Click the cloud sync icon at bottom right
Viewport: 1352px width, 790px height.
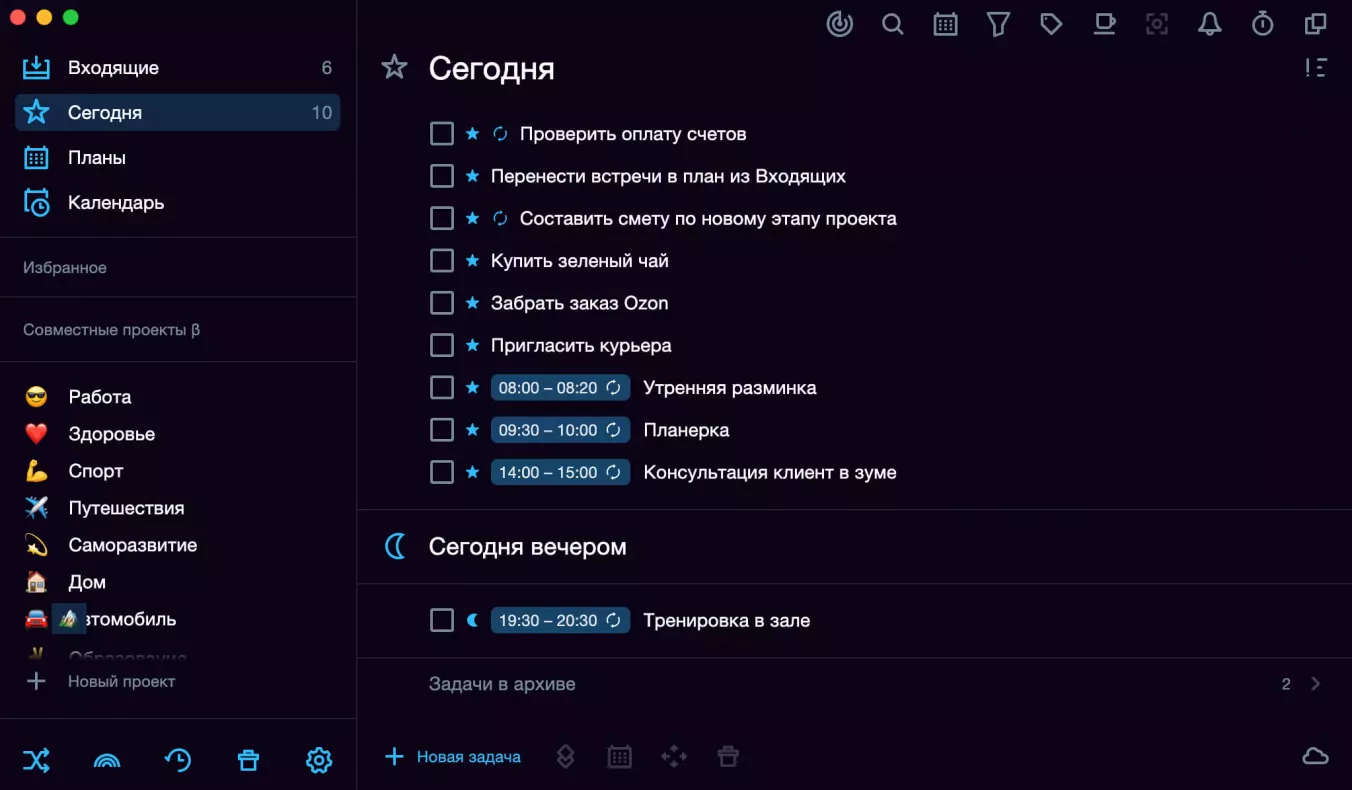(x=1316, y=756)
